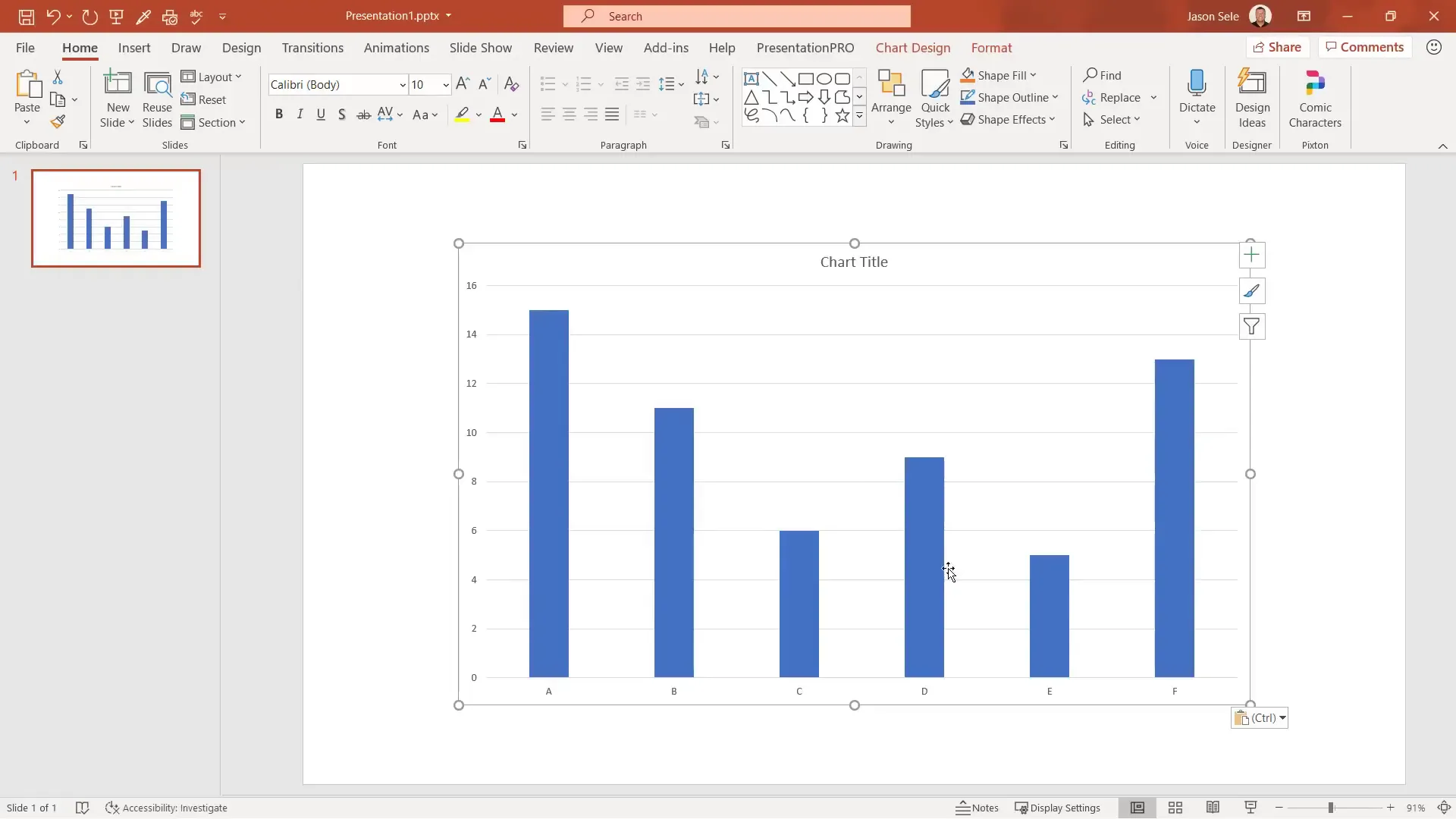Viewport: 1456px width, 819px height.
Task: Open the font size dropdown
Action: 446,85
